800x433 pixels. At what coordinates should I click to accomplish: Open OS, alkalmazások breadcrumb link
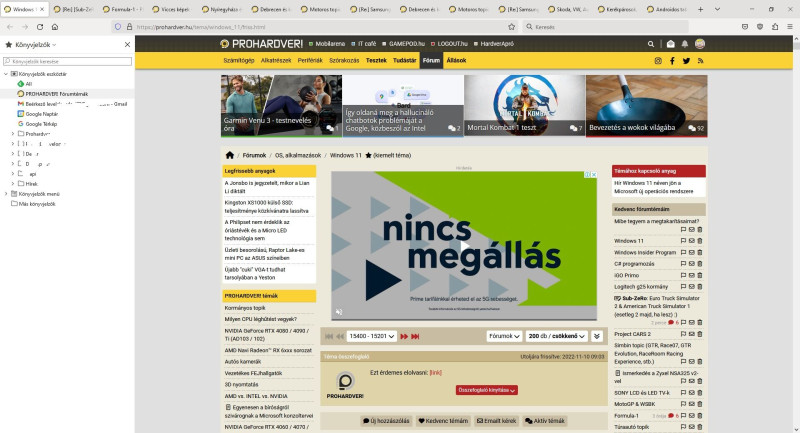coord(298,155)
